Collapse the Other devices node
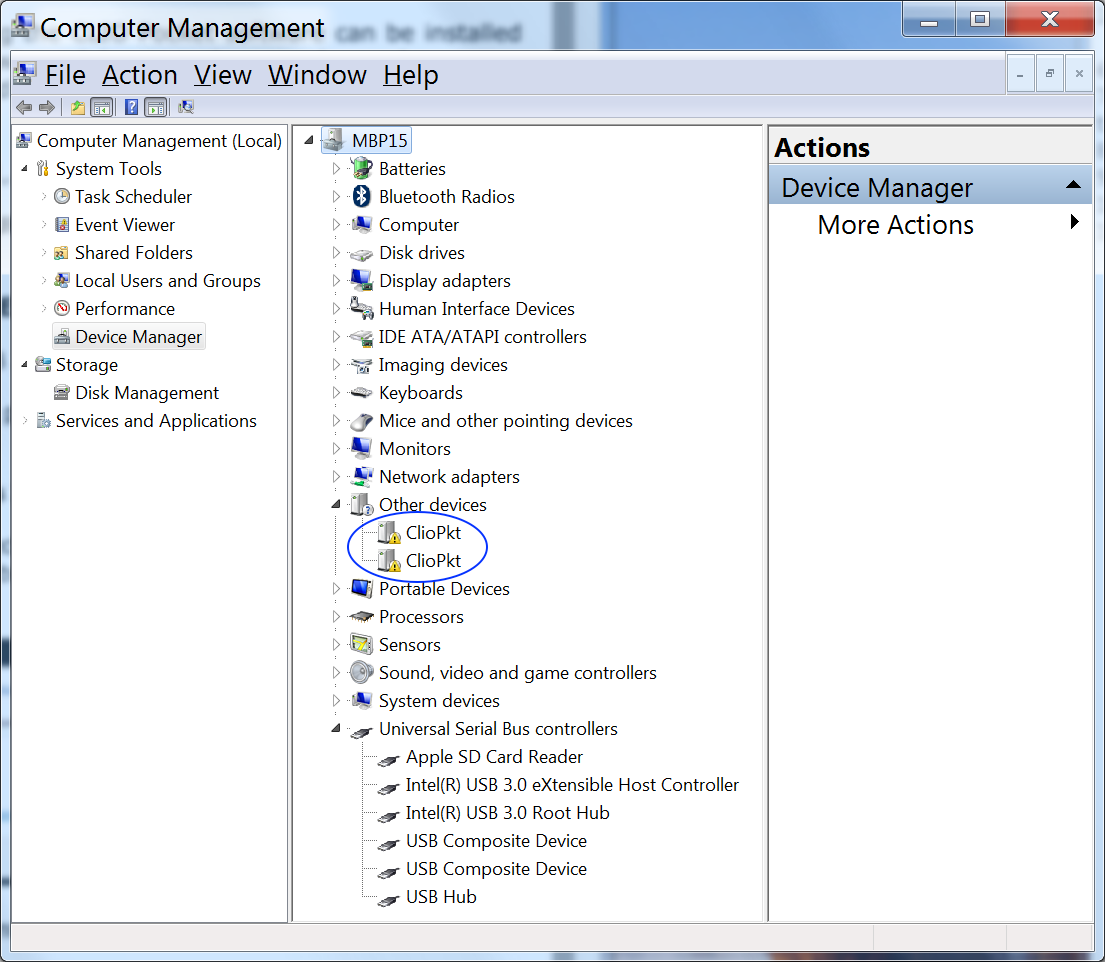 (x=336, y=504)
